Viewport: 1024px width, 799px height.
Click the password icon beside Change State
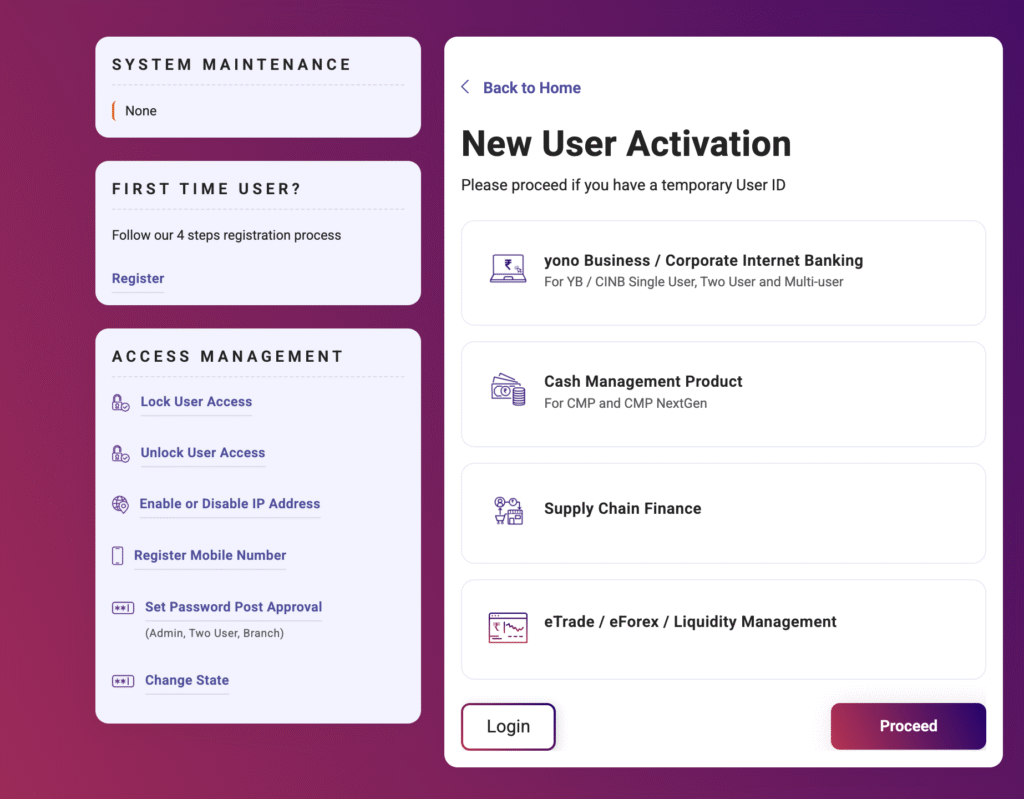[123, 681]
